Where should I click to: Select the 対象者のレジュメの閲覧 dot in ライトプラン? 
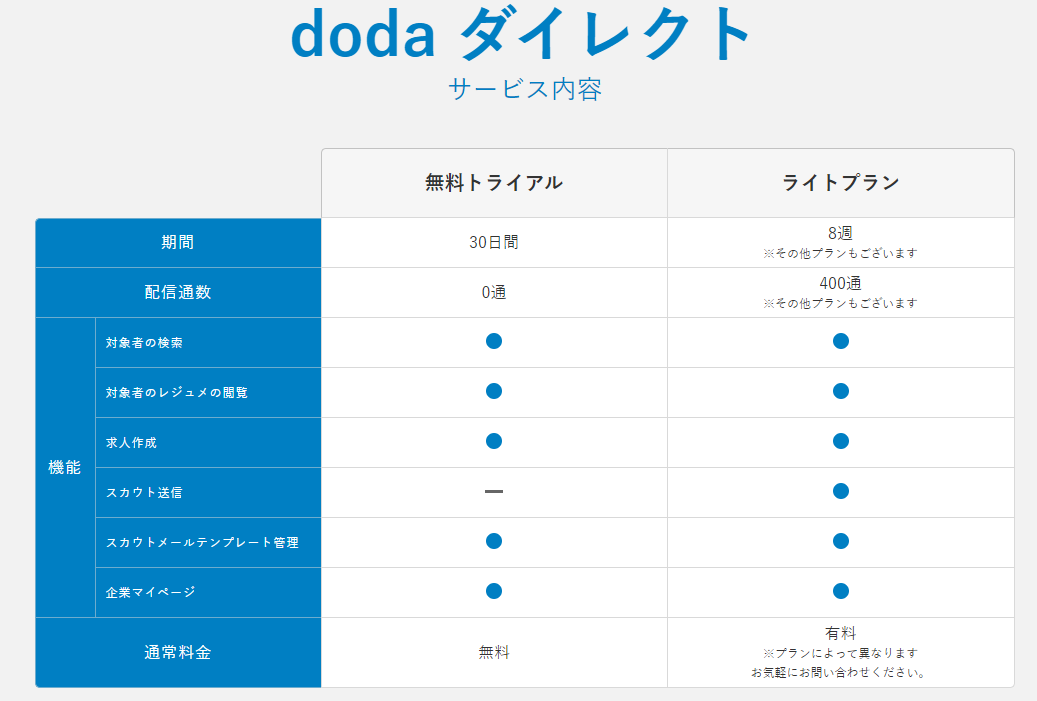[841, 391]
